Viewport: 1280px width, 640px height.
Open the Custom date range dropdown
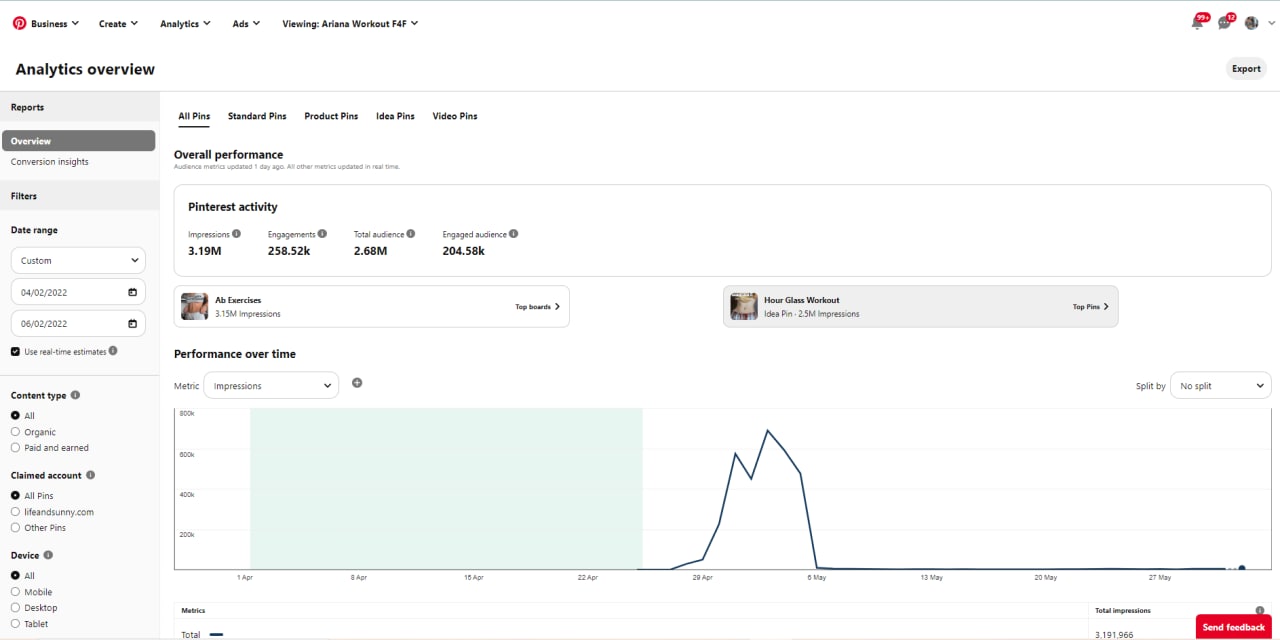pyautogui.click(x=78, y=260)
